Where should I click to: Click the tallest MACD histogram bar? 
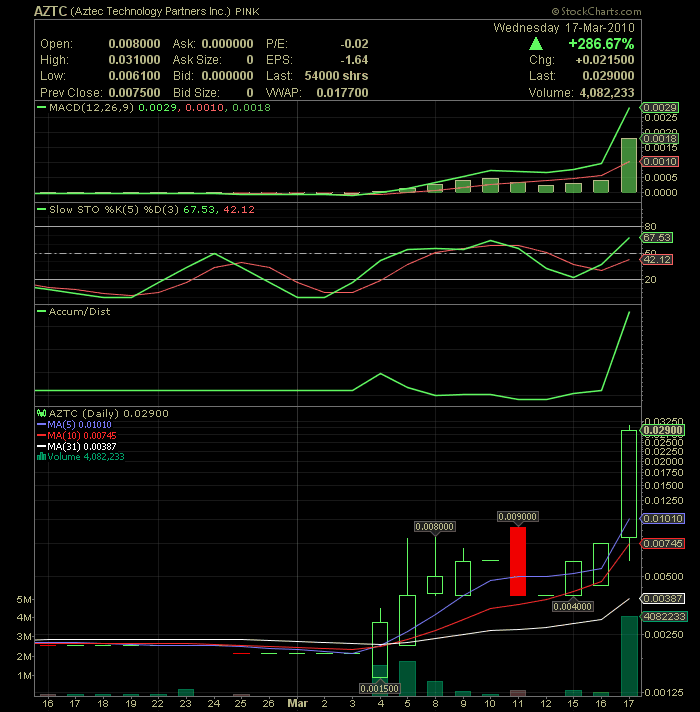(x=629, y=165)
